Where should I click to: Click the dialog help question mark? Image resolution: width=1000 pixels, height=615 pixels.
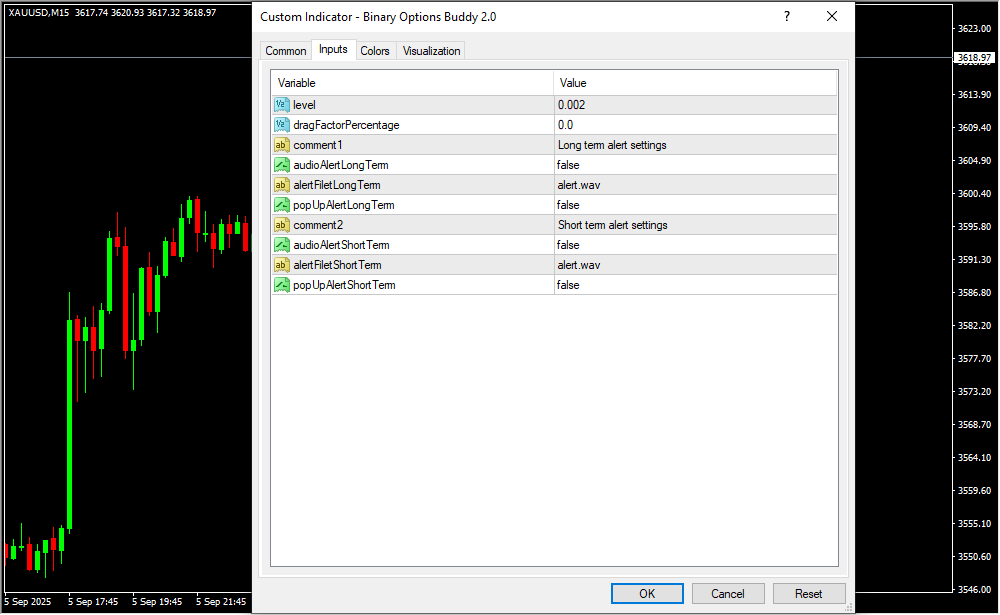[787, 17]
